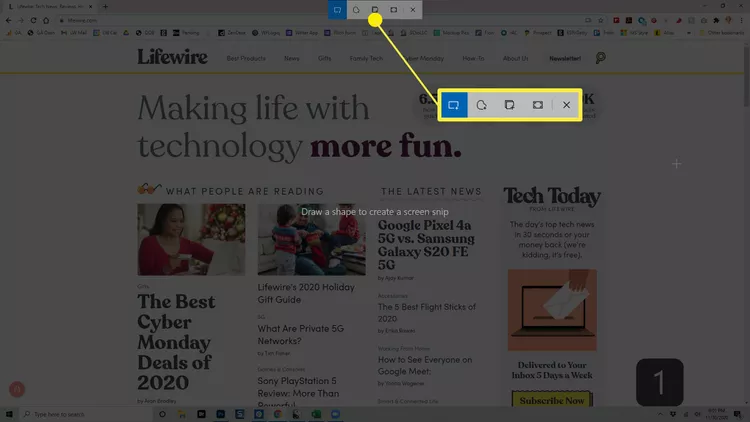Open Windows notification center
The height and width of the screenshot is (422, 750).
(x=738, y=414)
